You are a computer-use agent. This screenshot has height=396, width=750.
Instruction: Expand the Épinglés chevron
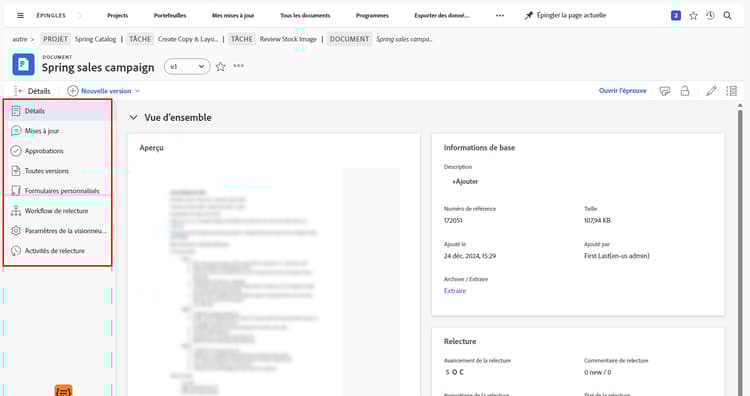pyautogui.click(x=79, y=15)
